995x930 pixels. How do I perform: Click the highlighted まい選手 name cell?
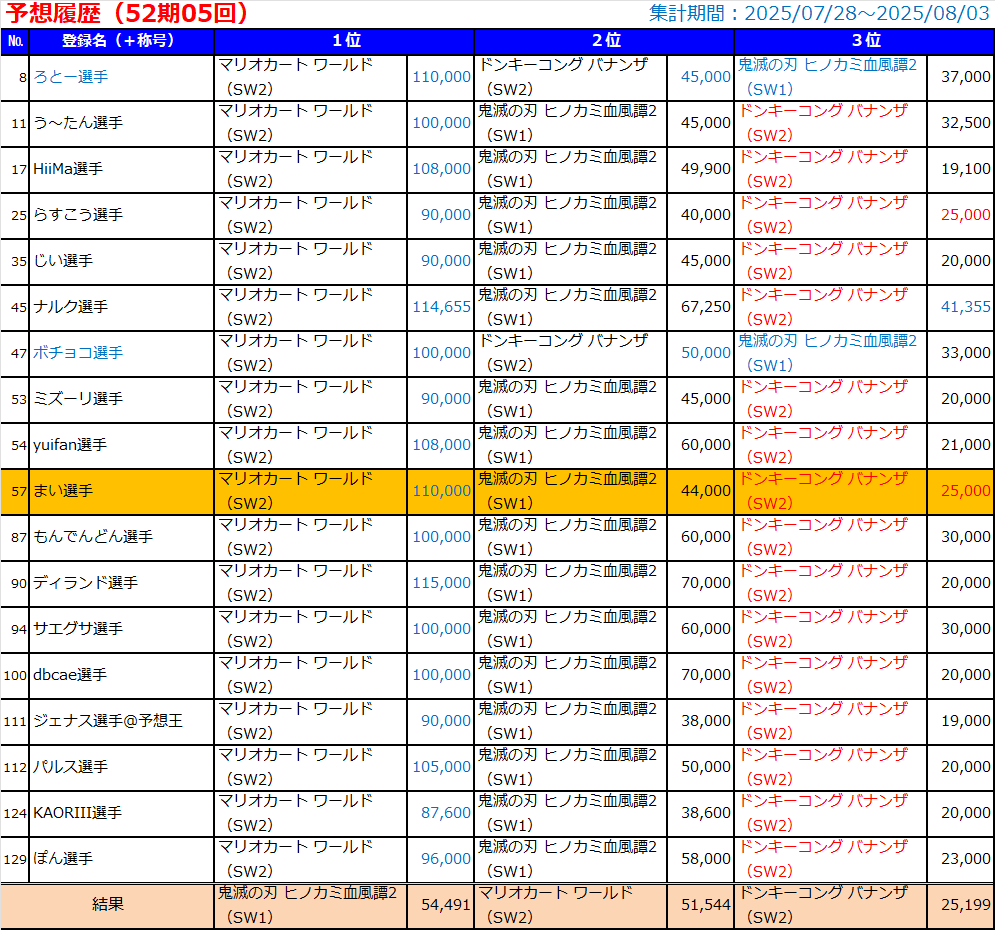(x=121, y=492)
